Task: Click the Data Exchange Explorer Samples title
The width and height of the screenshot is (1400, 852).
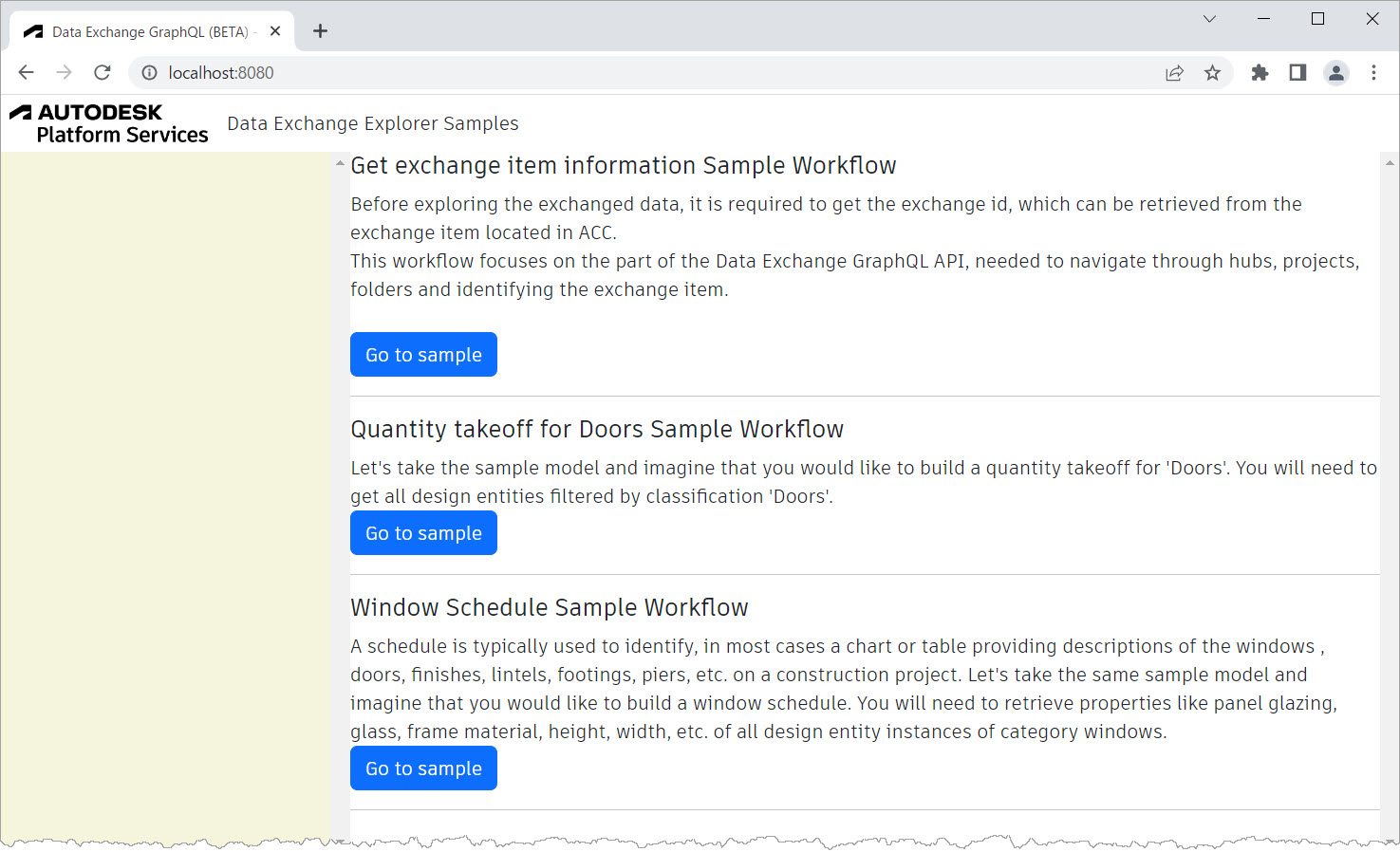Action: click(373, 123)
